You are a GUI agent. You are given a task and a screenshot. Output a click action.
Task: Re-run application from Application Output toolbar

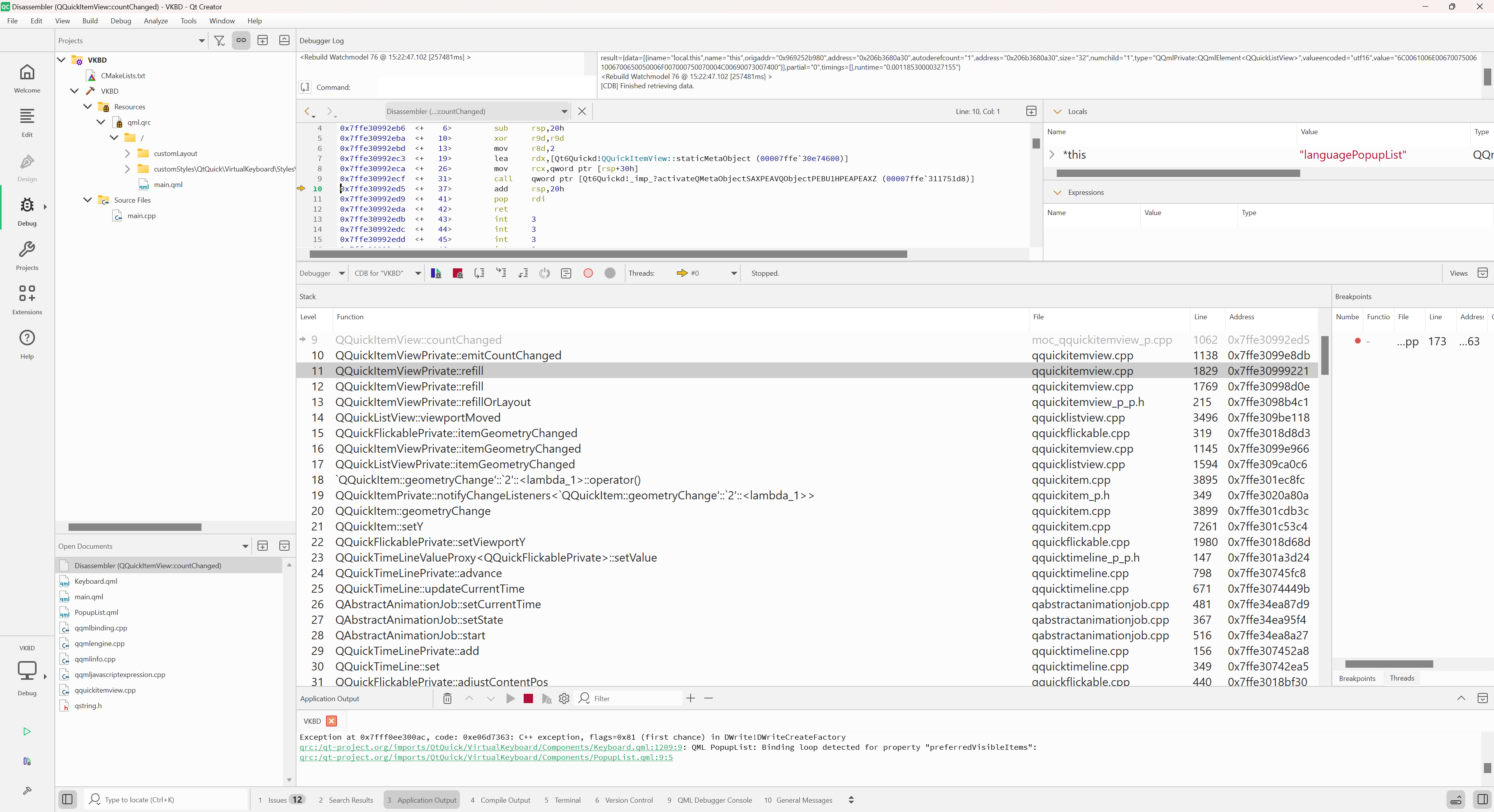click(510, 698)
